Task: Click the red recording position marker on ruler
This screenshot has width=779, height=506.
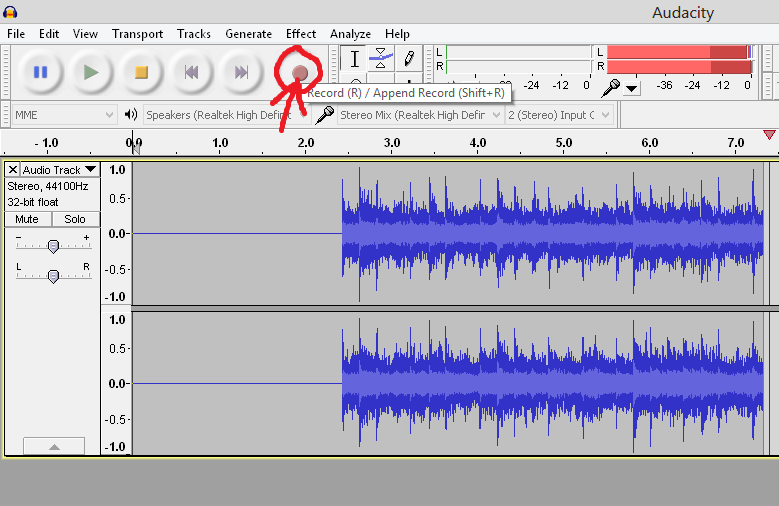Action: [x=769, y=135]
